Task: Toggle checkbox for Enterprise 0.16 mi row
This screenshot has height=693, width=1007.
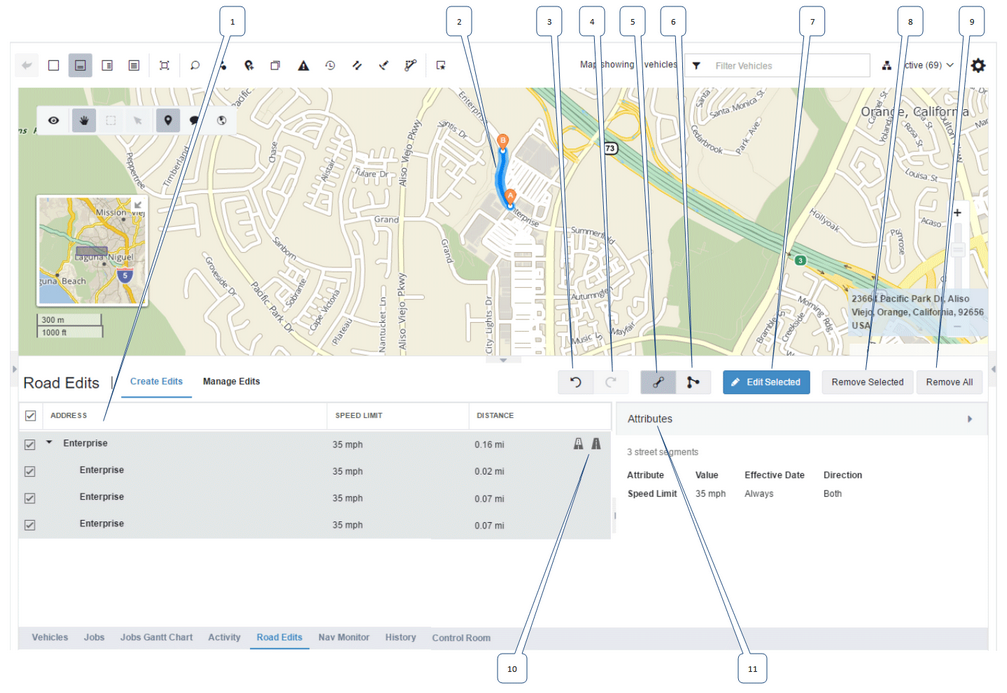Action: pos(30,444)
